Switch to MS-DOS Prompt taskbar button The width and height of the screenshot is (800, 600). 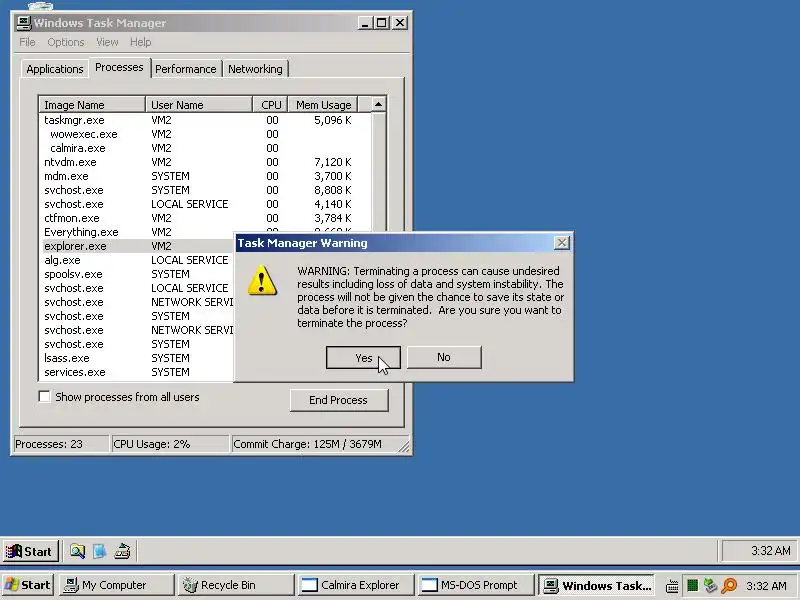(x=474, y=585)
